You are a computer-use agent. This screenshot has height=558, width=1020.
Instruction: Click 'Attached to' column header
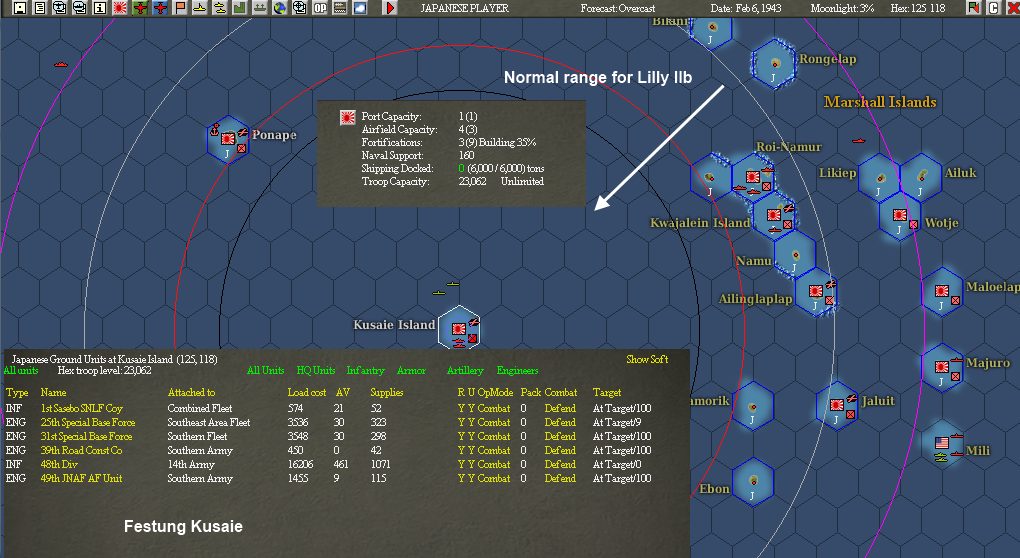[191, 392]
